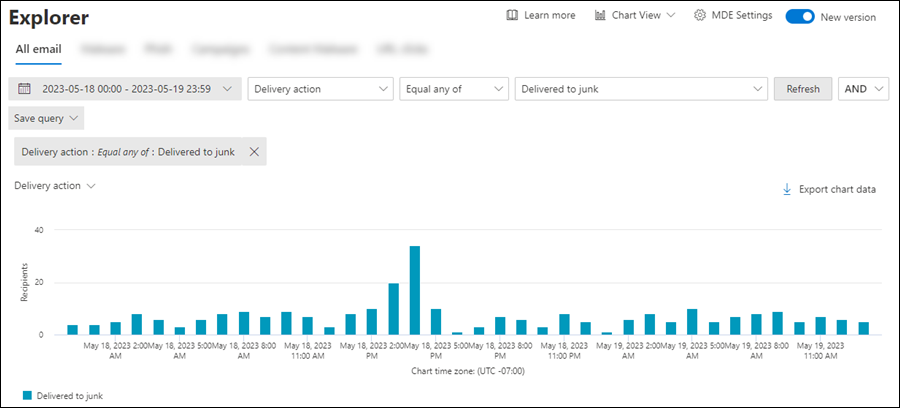This screenshot has height=408, width=900.
Task: Select the All email tab
Action: click(37, 48)
